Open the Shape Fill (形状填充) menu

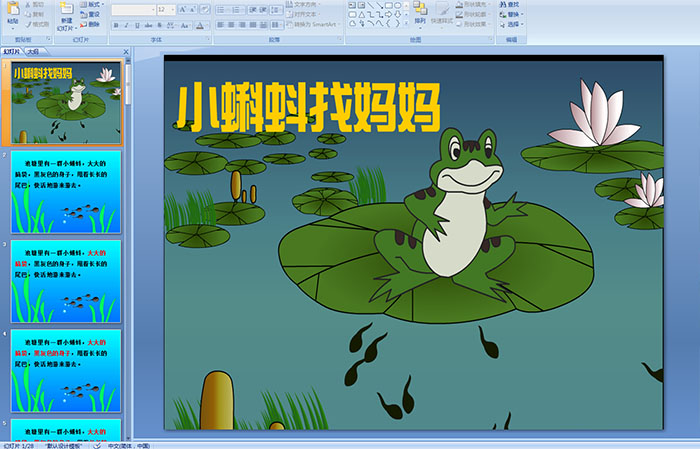pos(473,4)
